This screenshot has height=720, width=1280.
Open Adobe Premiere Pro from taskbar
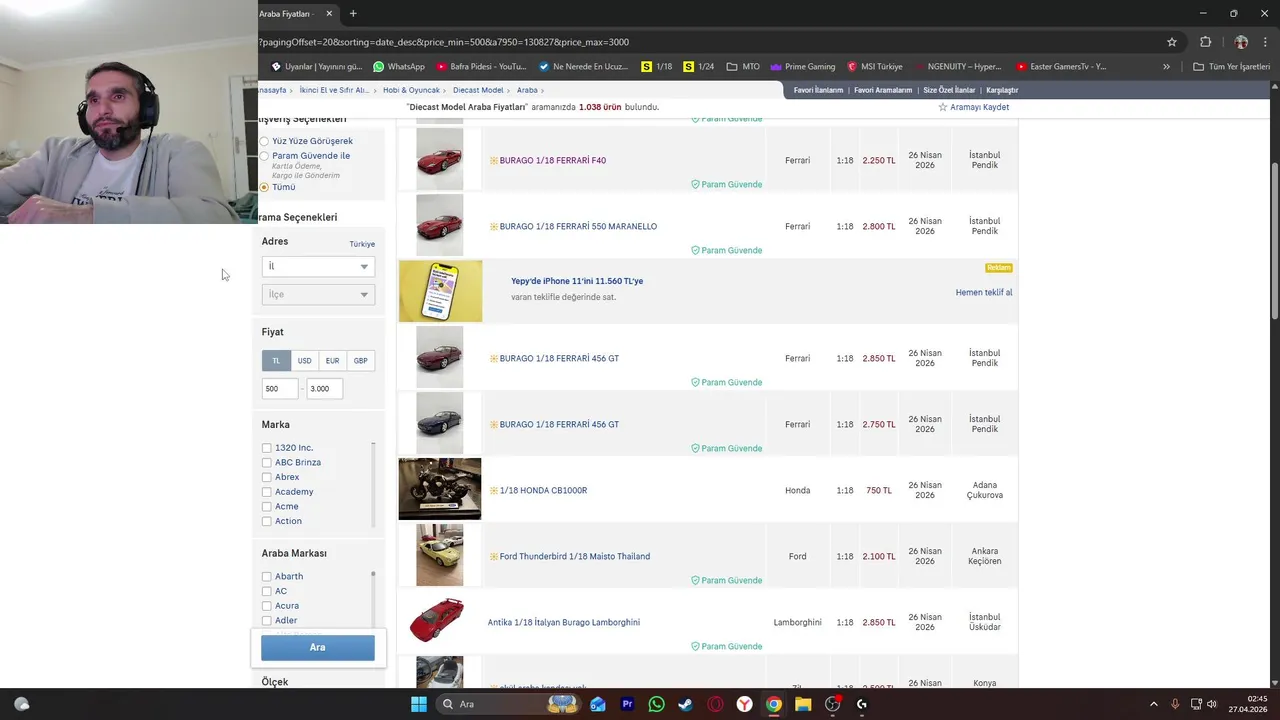[x=627, y=704]
